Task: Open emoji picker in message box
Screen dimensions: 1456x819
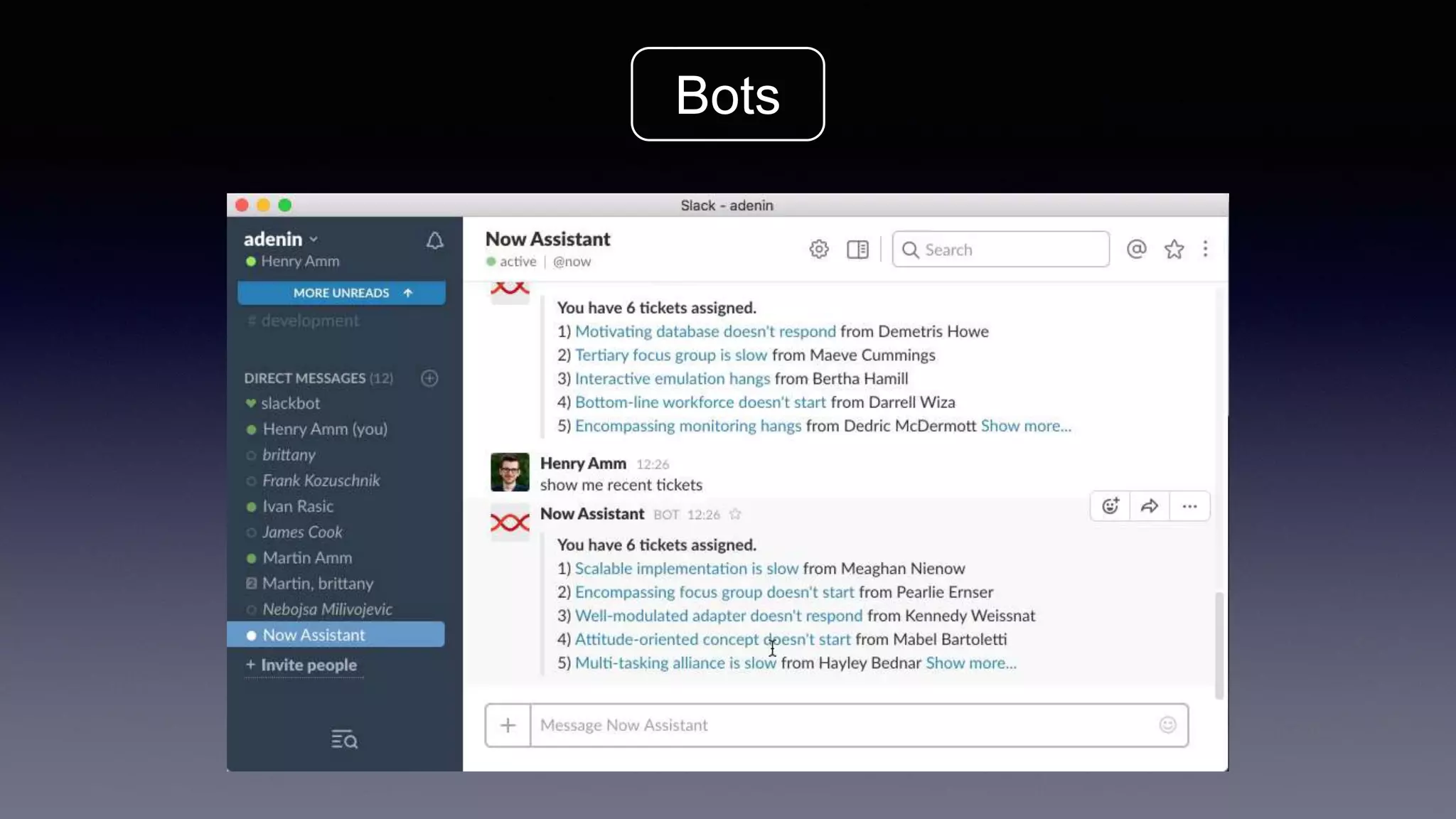Action: point(1167,724)
